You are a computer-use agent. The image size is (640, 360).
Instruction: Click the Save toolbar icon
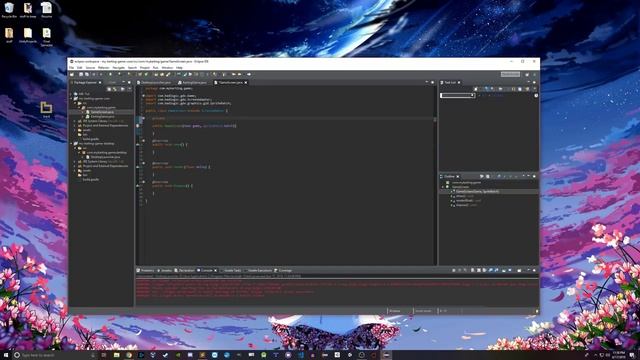[81, 74]
